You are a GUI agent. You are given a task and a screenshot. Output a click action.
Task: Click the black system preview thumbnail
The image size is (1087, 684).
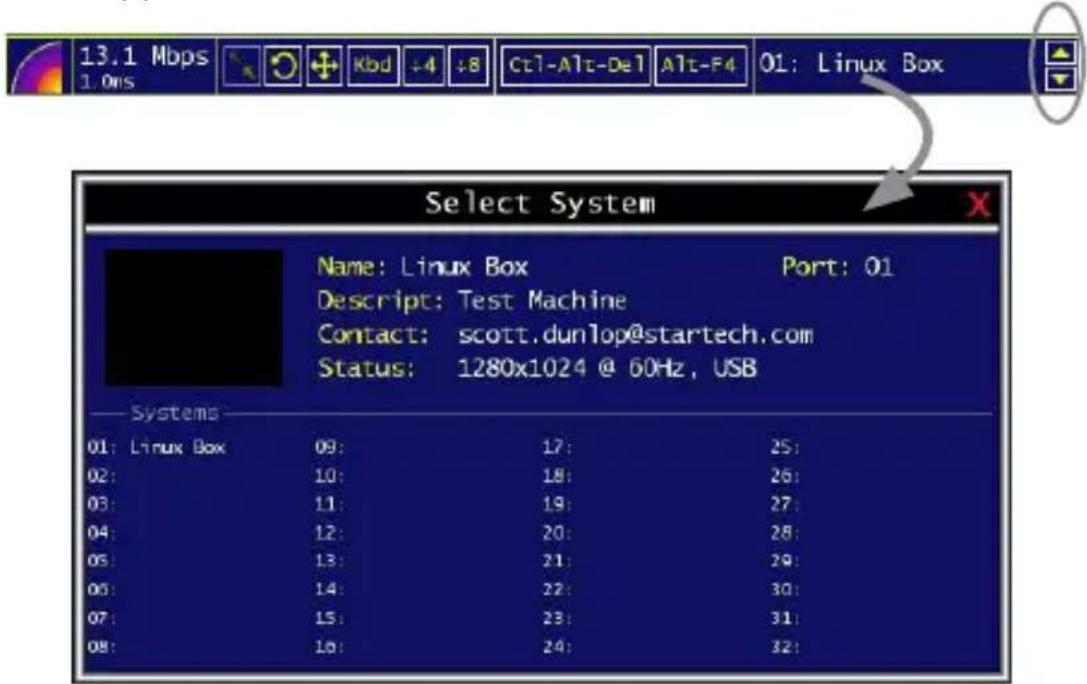click(193, 317)
